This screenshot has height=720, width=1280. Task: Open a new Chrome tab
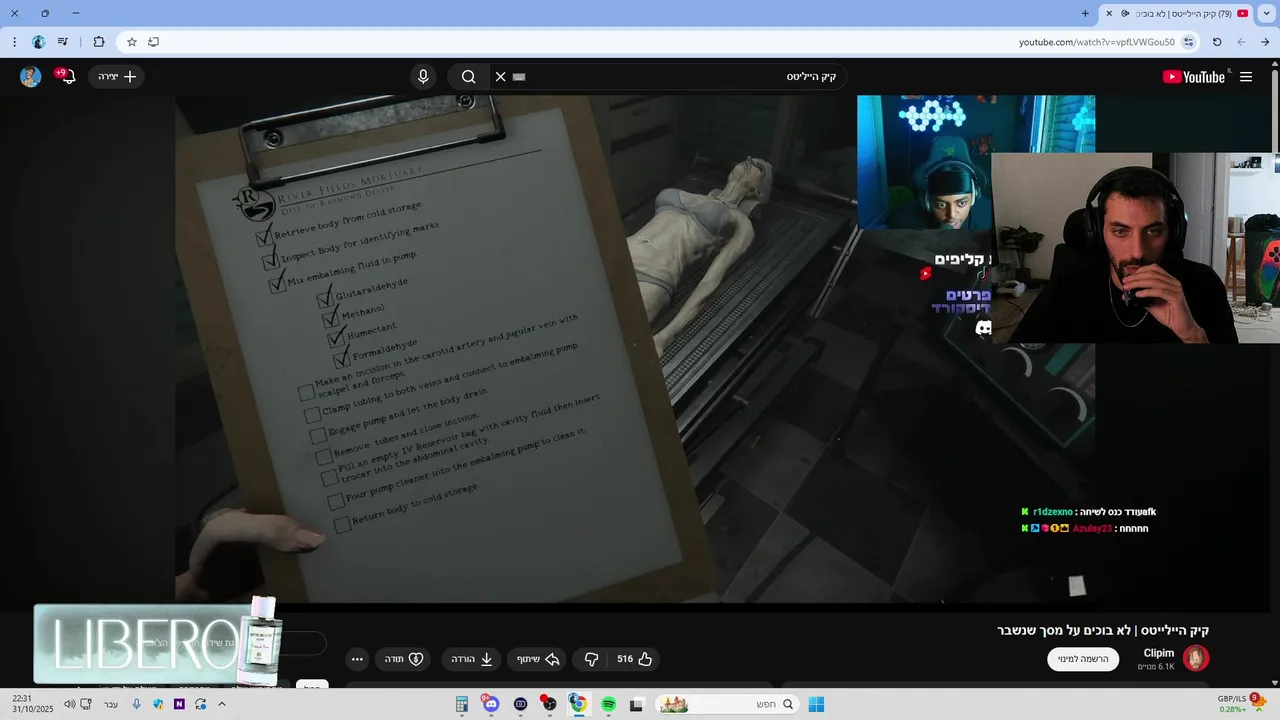click(1085, 13)
